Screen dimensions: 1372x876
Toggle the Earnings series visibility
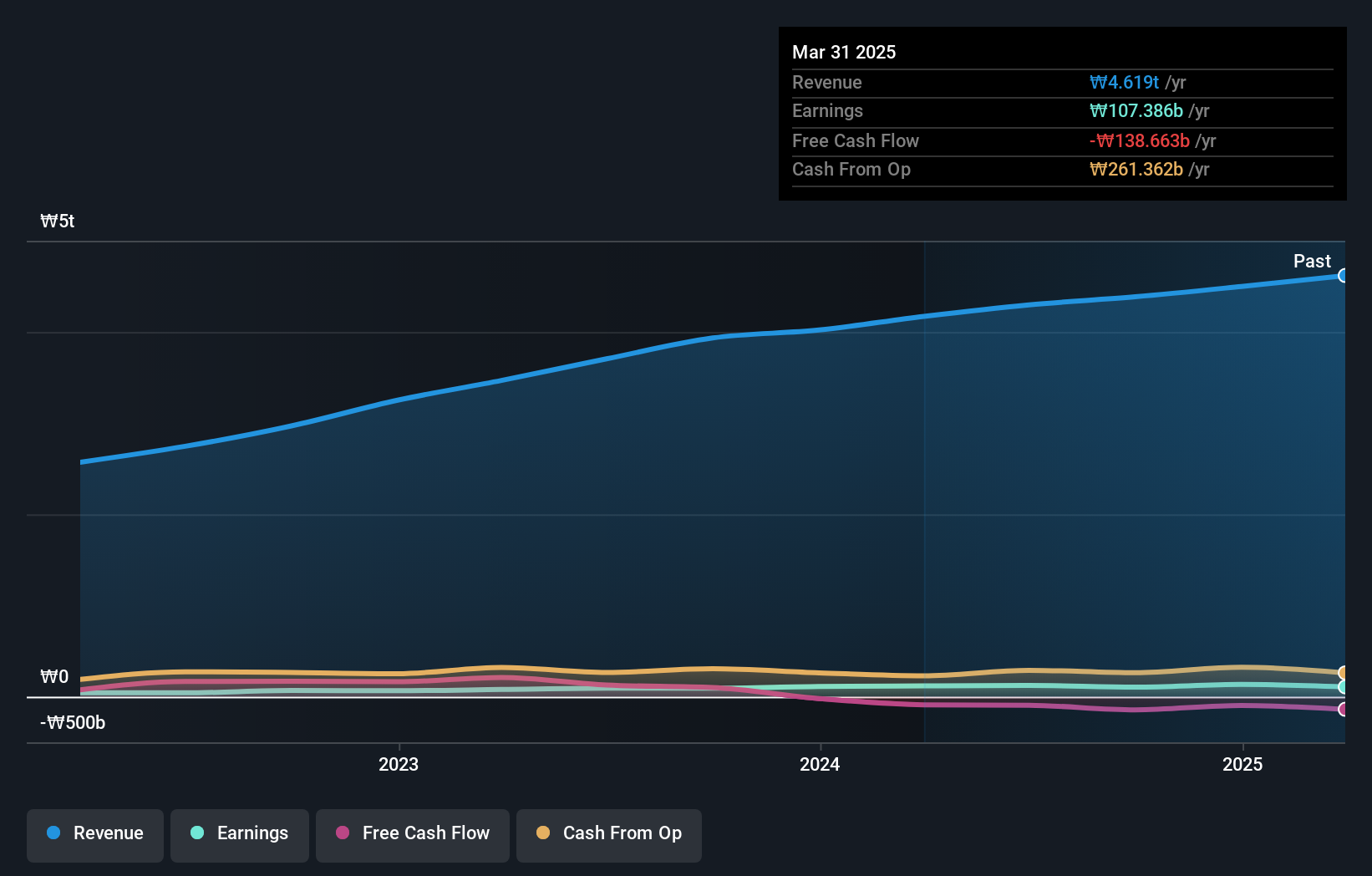coord(239,833)
